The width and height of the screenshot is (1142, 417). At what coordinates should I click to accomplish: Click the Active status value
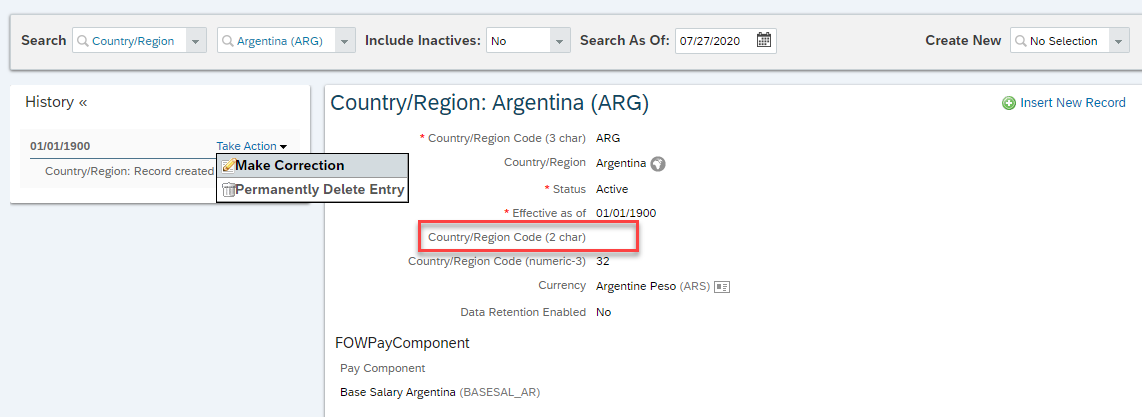pos(612,189)
